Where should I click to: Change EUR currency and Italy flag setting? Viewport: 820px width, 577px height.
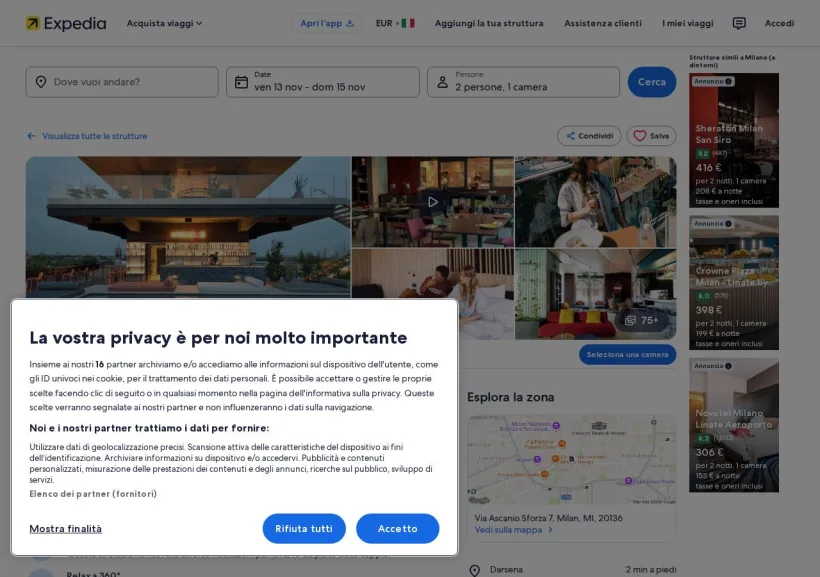(395, 24)
